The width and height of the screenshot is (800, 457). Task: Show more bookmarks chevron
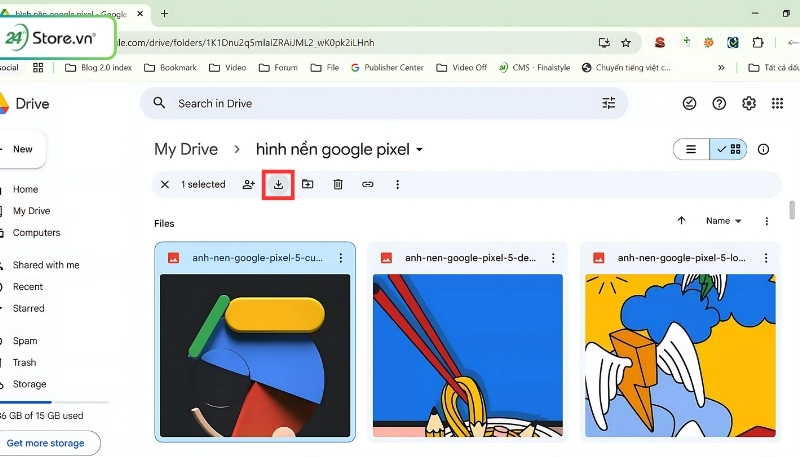click(x=721, y=67)
